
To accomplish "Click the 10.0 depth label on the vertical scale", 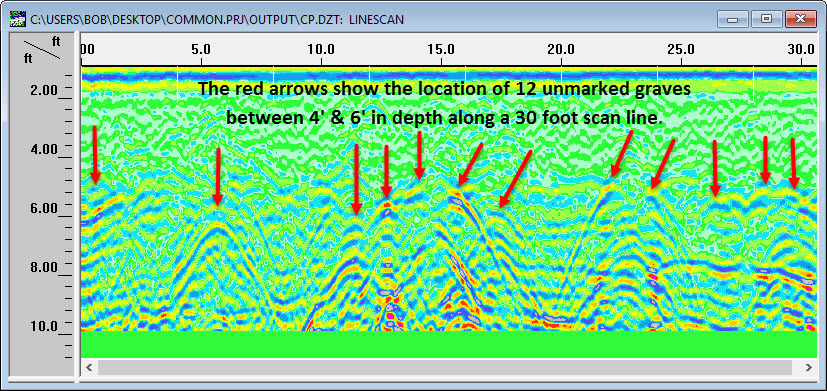I will [44, 326].
